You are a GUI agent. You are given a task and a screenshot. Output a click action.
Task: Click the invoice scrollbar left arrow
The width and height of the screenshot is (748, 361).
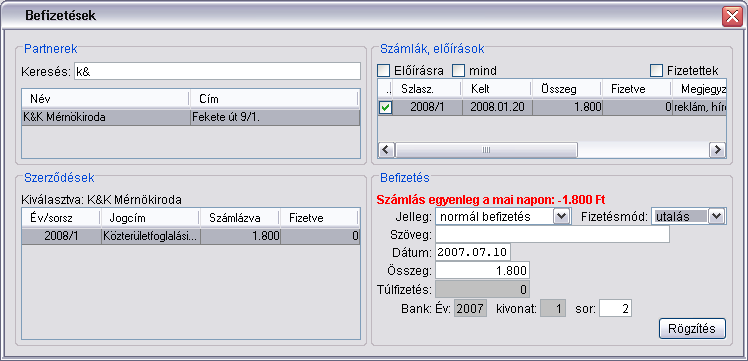[385, 150]
